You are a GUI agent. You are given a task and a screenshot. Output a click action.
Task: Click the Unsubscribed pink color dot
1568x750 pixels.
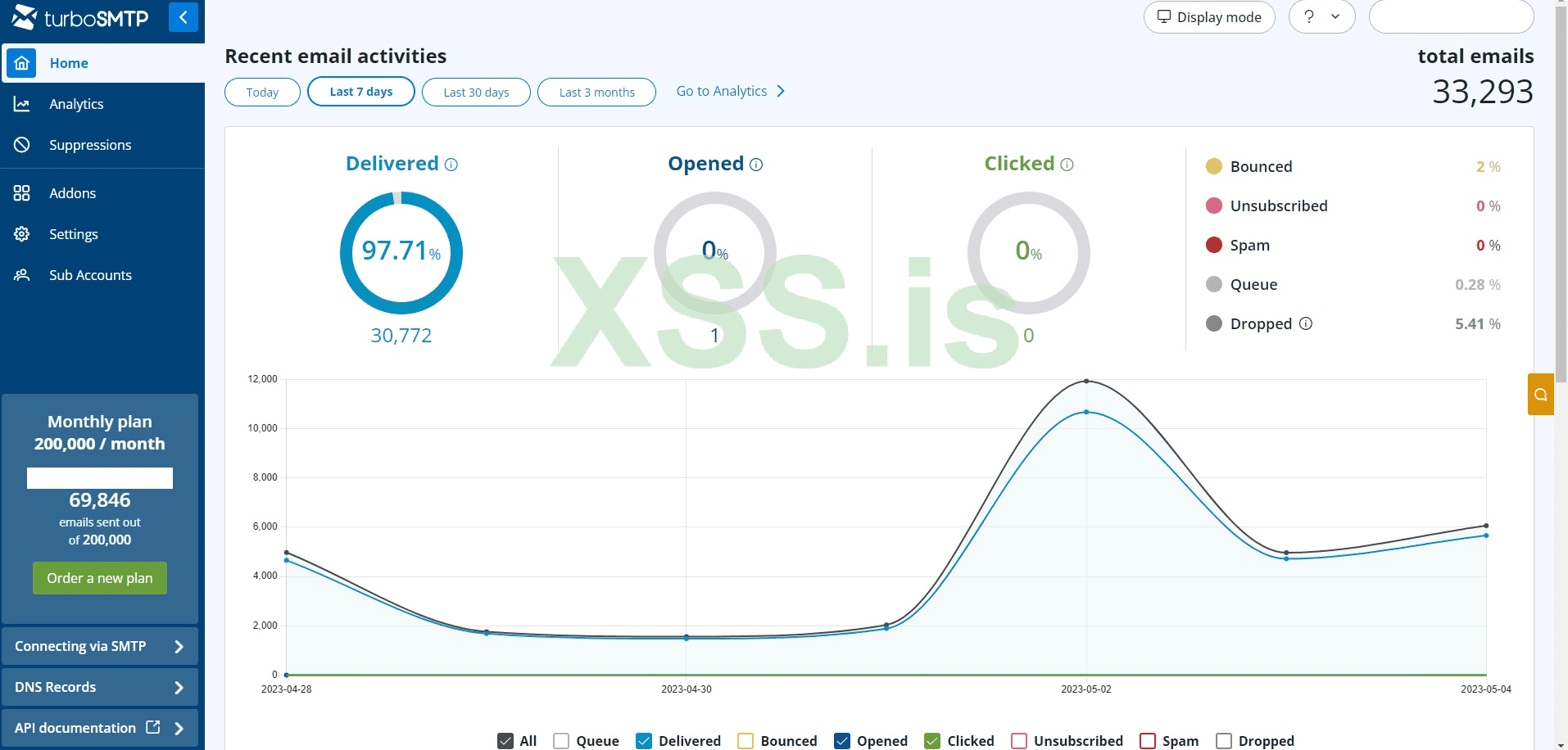[1214, 206]
